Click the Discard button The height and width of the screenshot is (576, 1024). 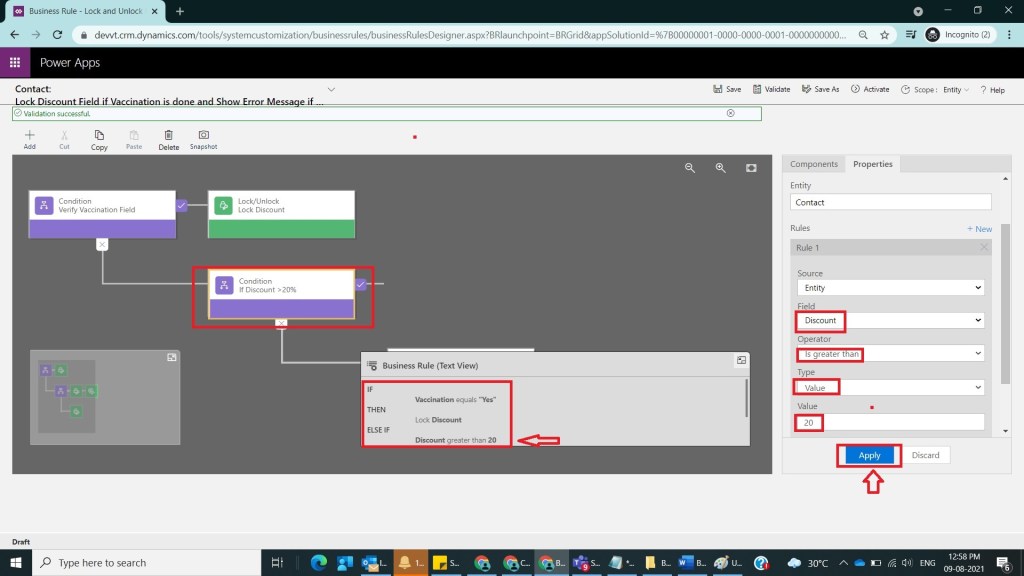point(925,455)
